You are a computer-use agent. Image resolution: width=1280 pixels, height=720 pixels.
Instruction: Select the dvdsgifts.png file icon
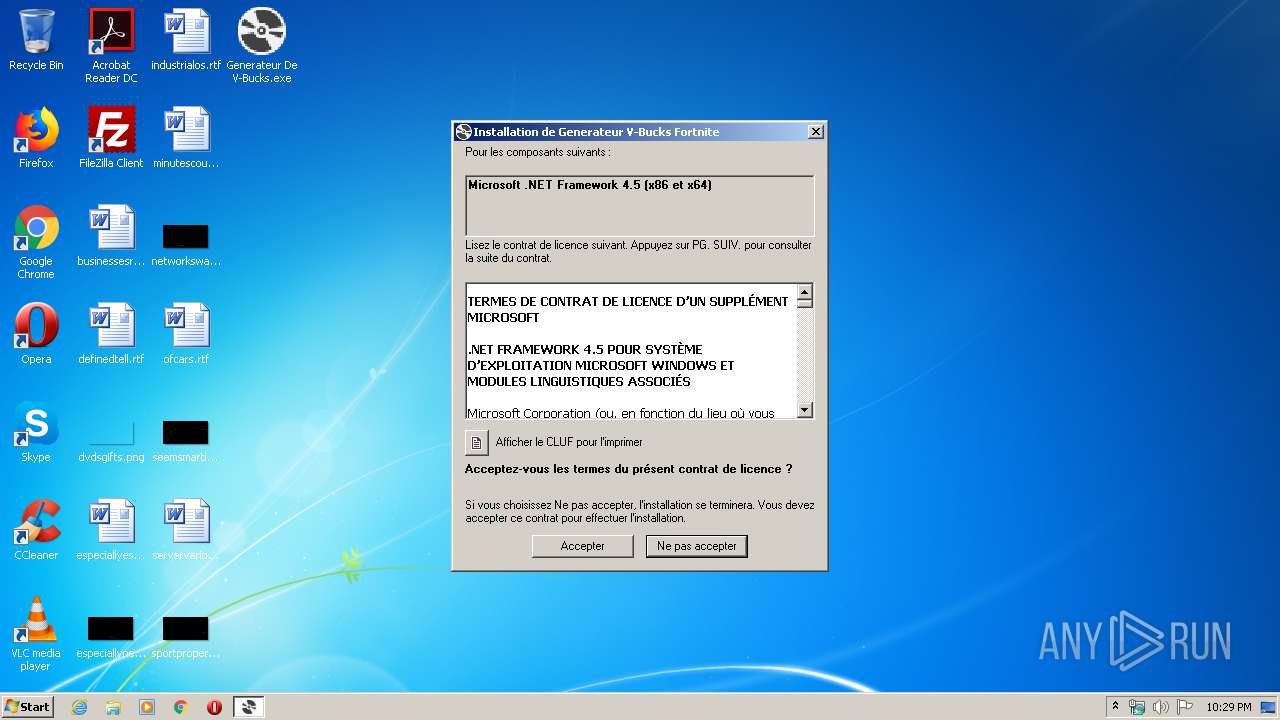(111, 440)
